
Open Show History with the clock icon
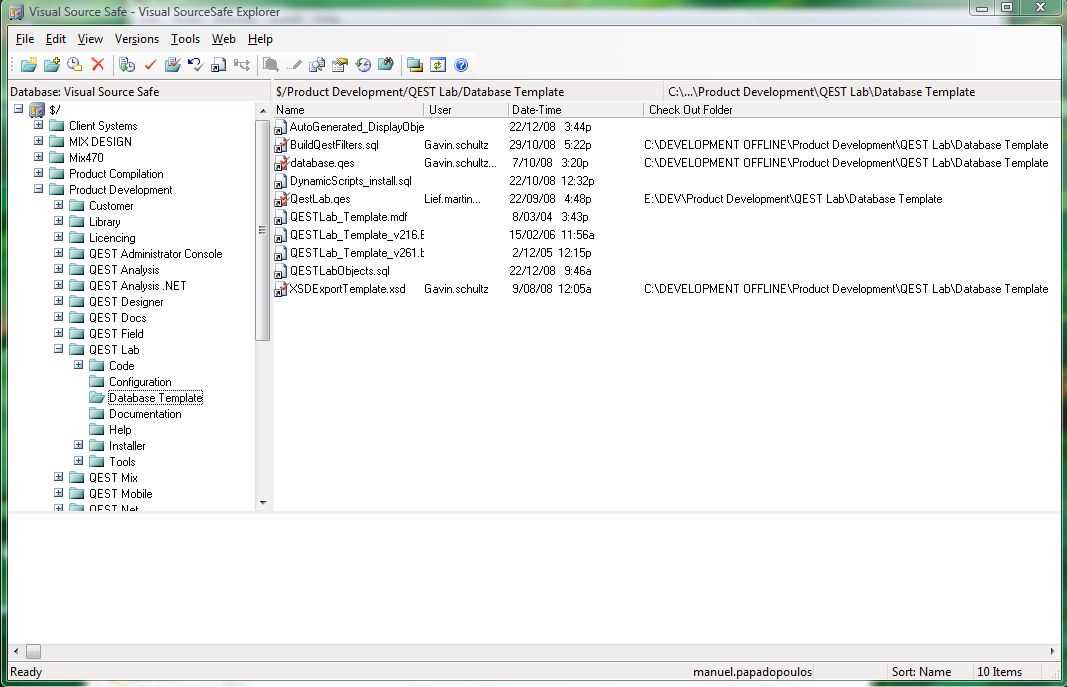coord(364,65)
